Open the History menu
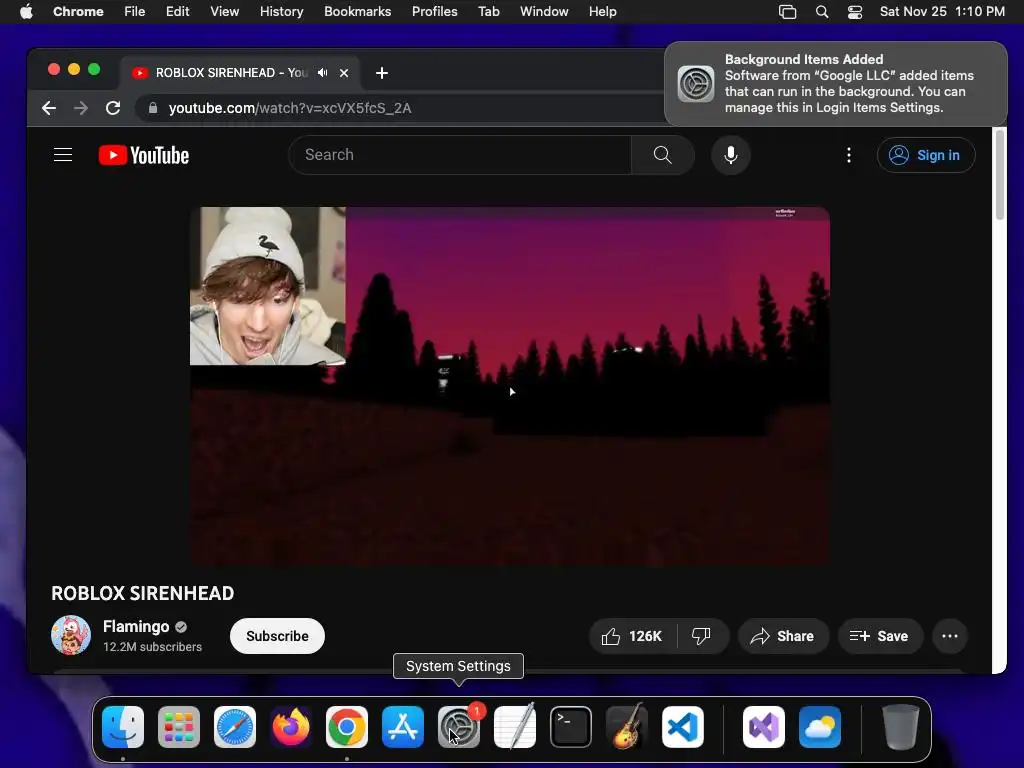Viewport: 1024px width, 768px height. pos(281,11)
